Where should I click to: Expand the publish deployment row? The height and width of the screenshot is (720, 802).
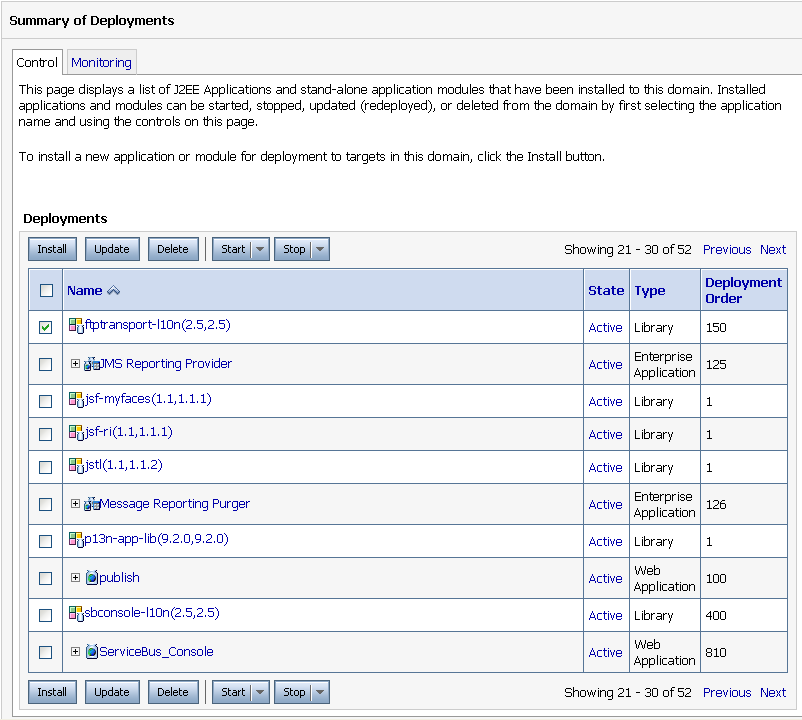pyautogui.click(x=75, y=577)
